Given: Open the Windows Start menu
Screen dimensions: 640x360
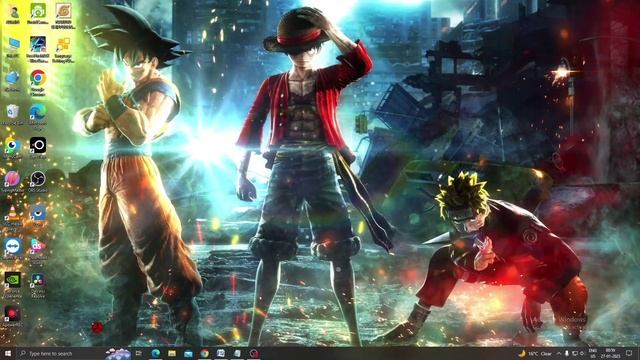Looking at the screenshot, I should pos(8,353).
